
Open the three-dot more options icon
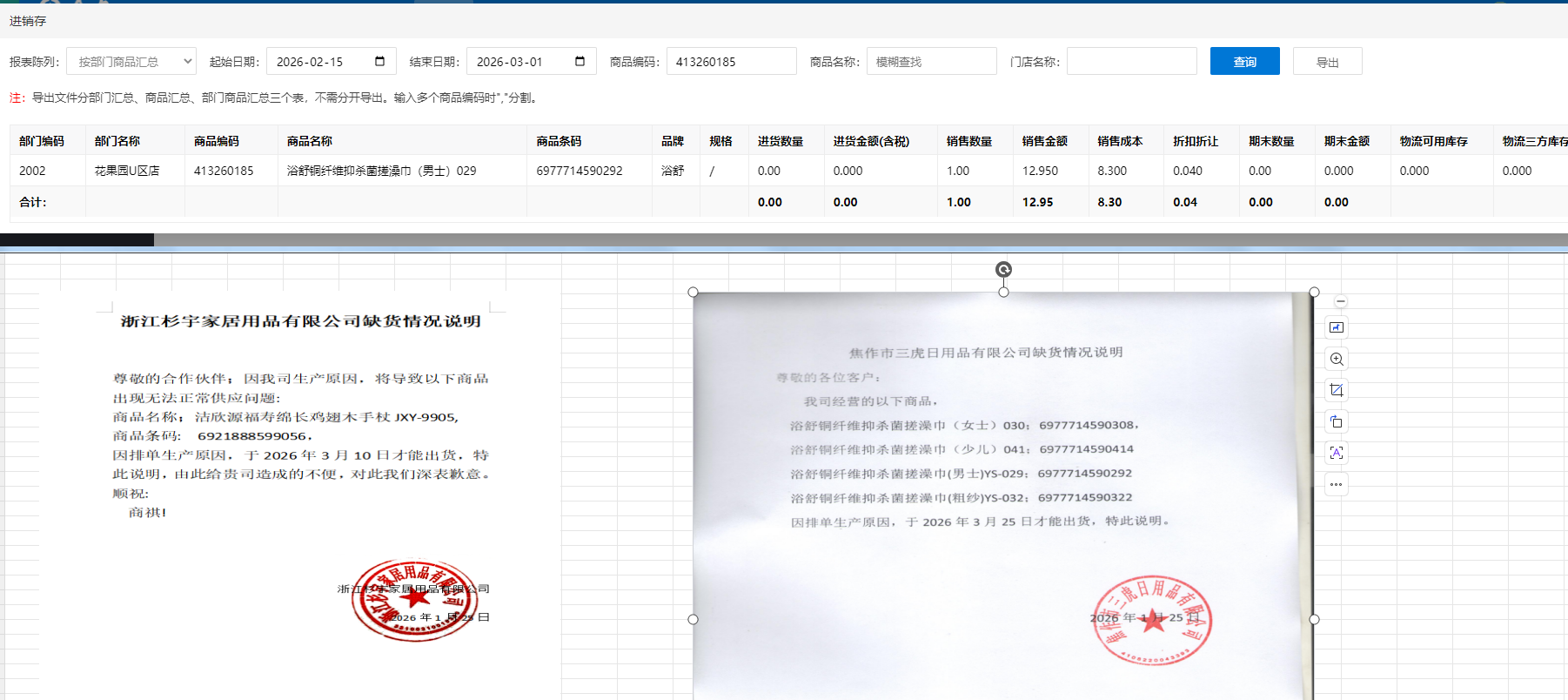coord(1337,484)
